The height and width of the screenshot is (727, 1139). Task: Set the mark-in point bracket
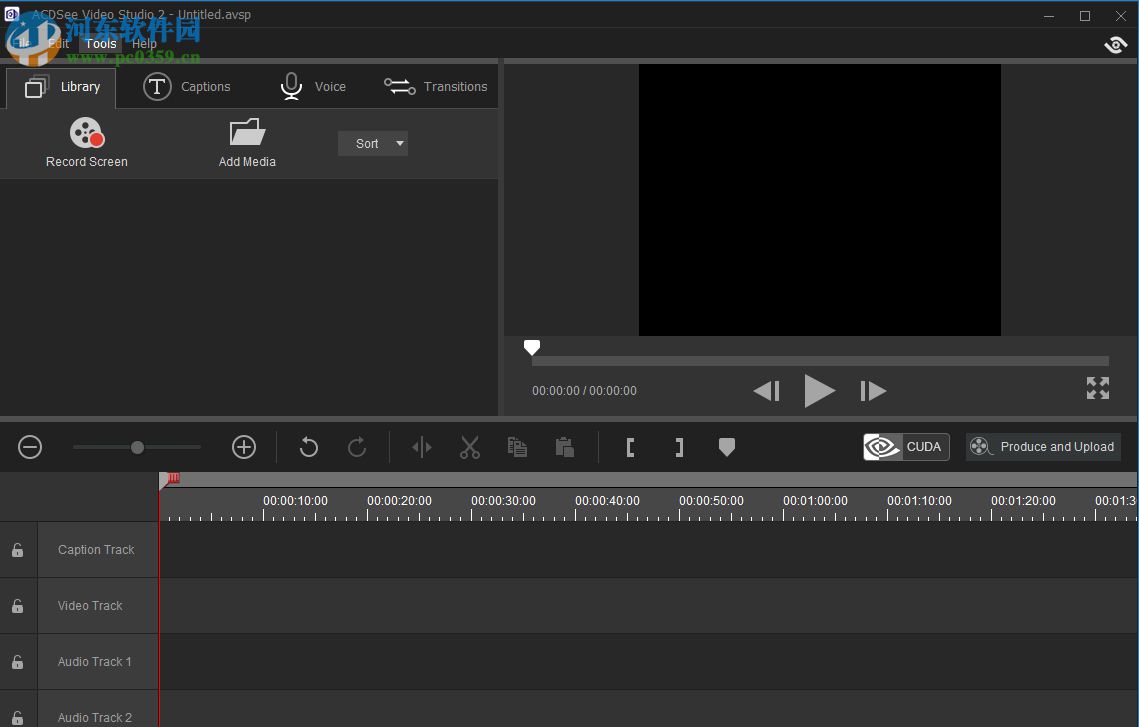[x=631, y=447]
